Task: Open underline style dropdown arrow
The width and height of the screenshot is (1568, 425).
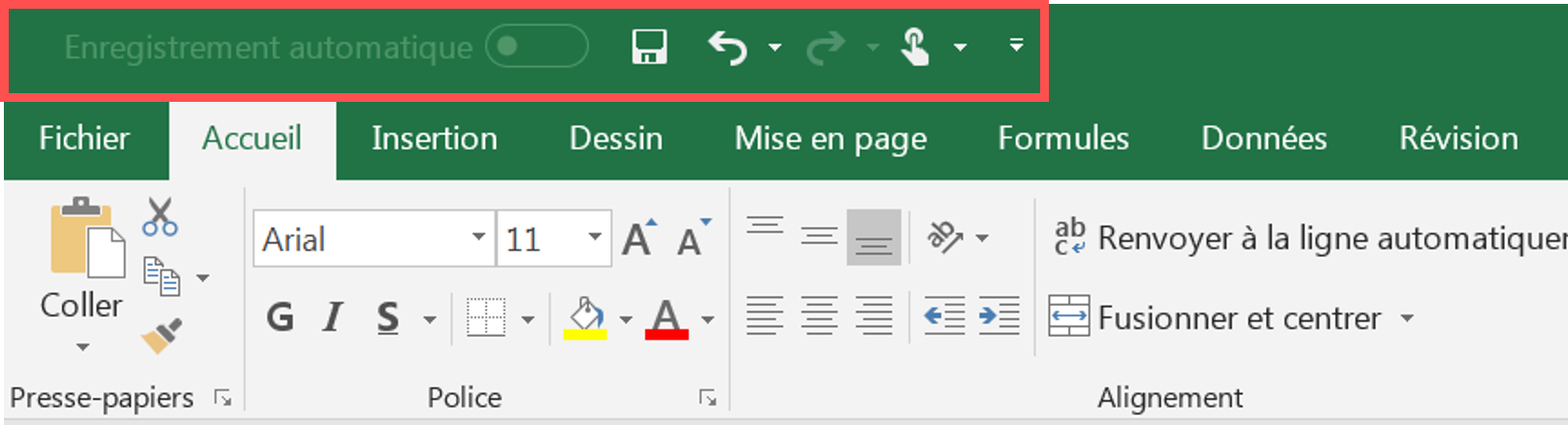Action: tap(429, 319)
